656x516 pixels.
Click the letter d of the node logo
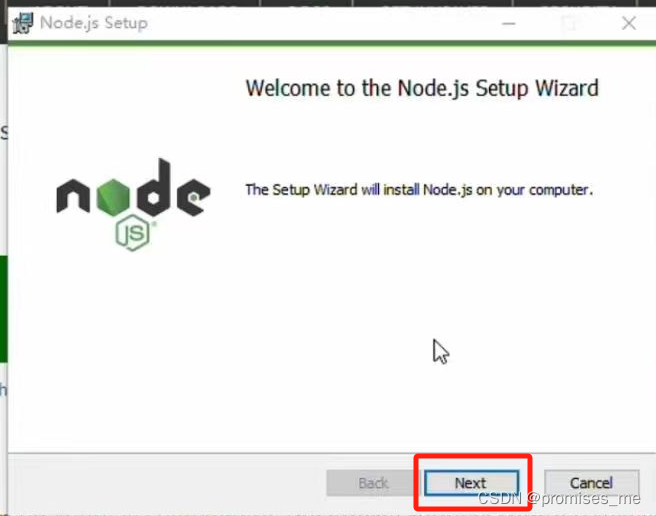(154, 187)
